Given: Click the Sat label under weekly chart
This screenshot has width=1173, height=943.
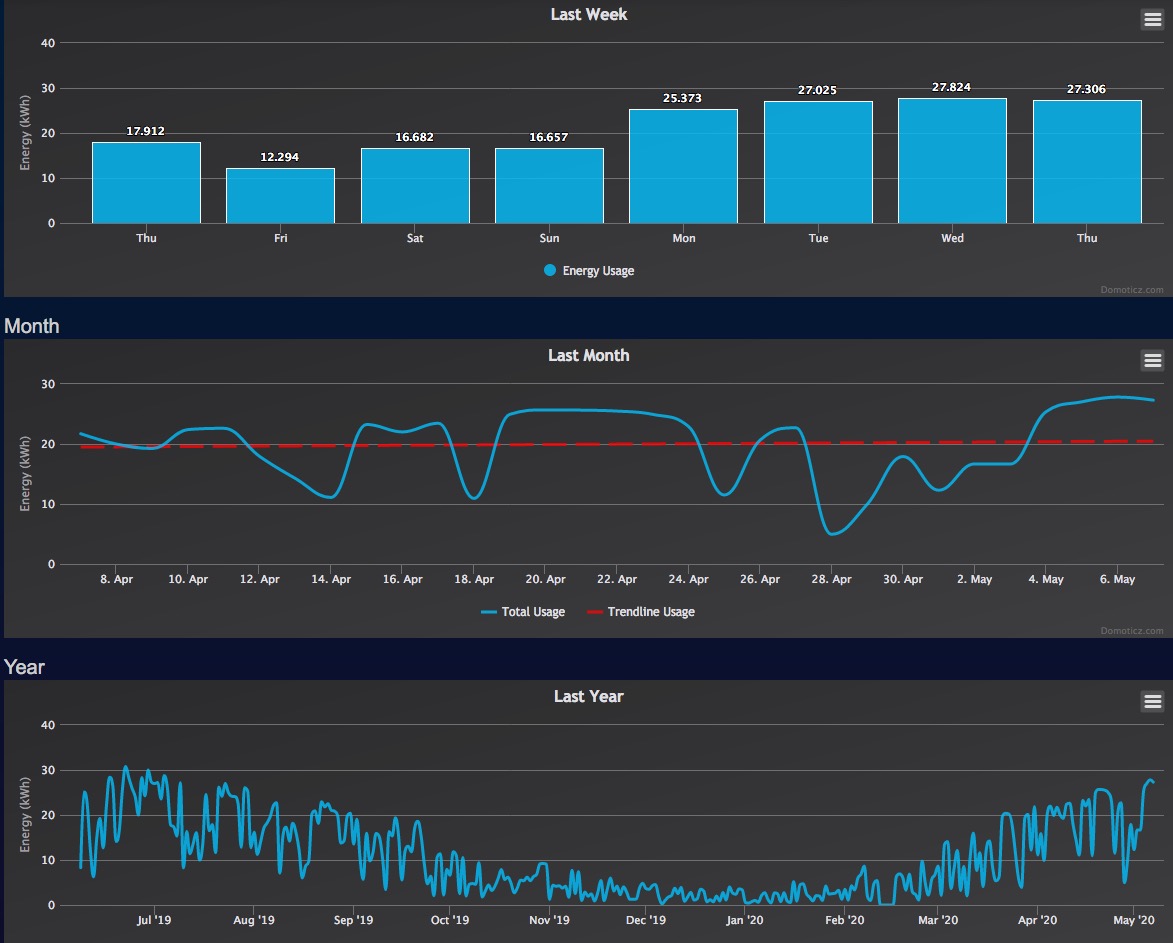Looking at the screenshot, I should 415,238.
